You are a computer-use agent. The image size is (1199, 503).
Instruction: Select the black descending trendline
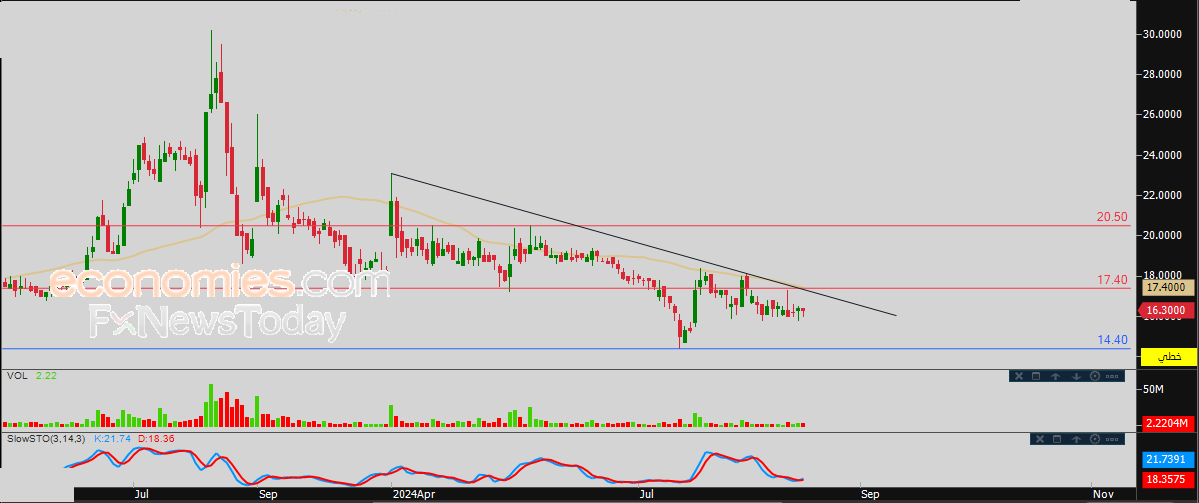642,244
